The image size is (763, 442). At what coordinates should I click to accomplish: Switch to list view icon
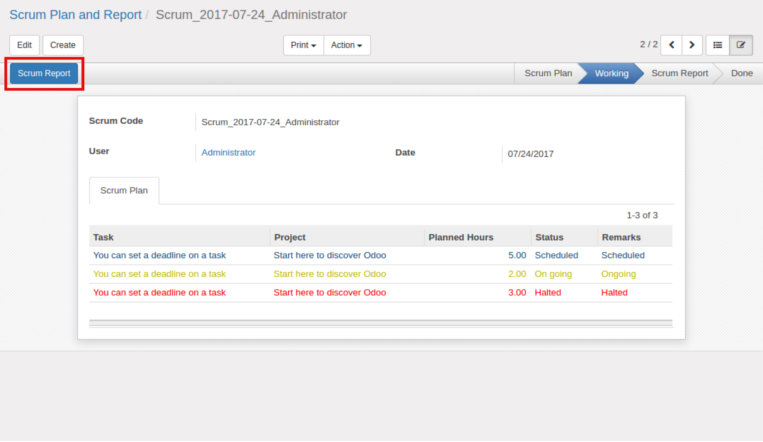718,45
